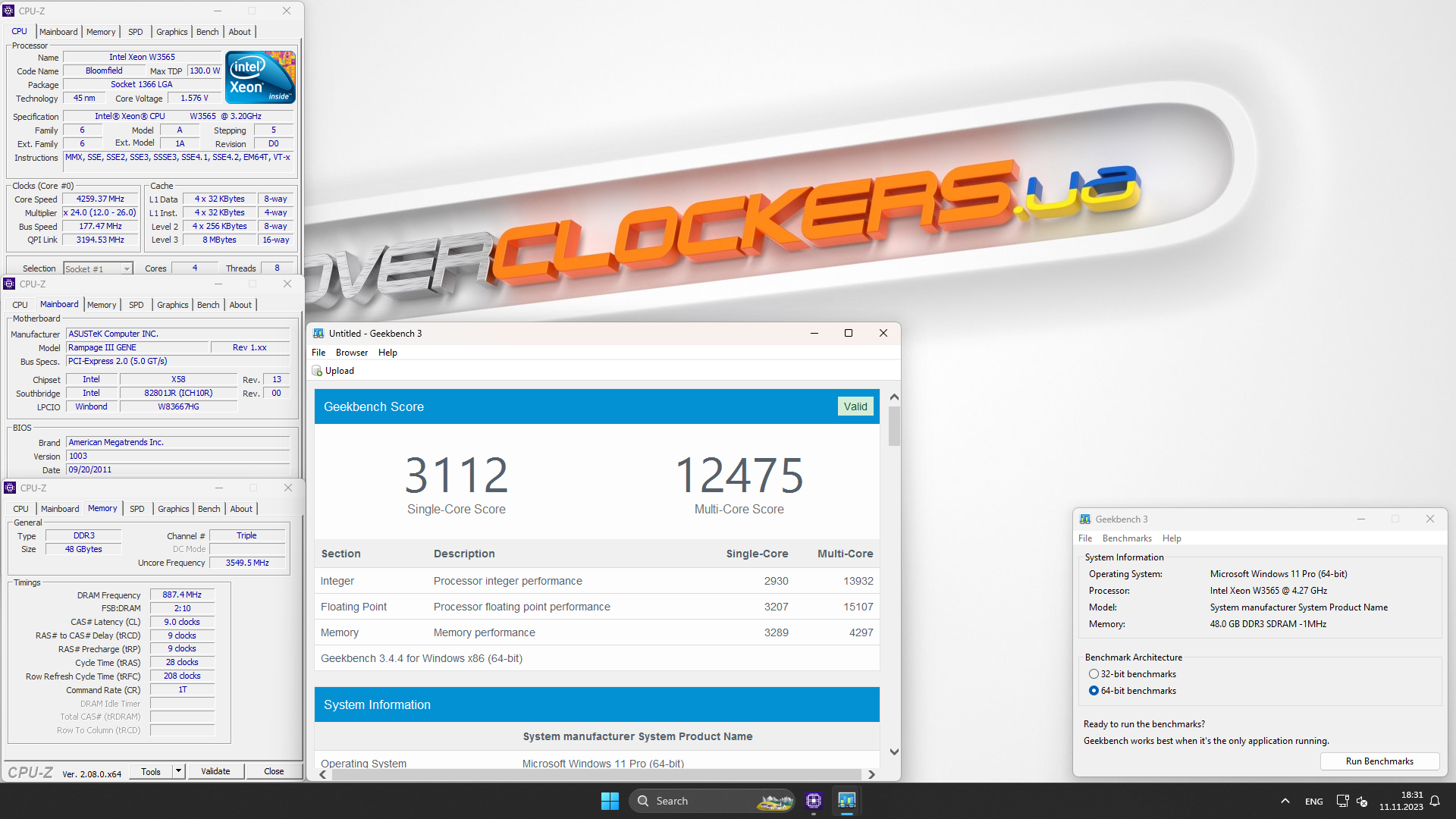The height and width of the screenshot is (819, 1456).
Task: Click the Floating Point row in results table
Action: pos(597,607)
